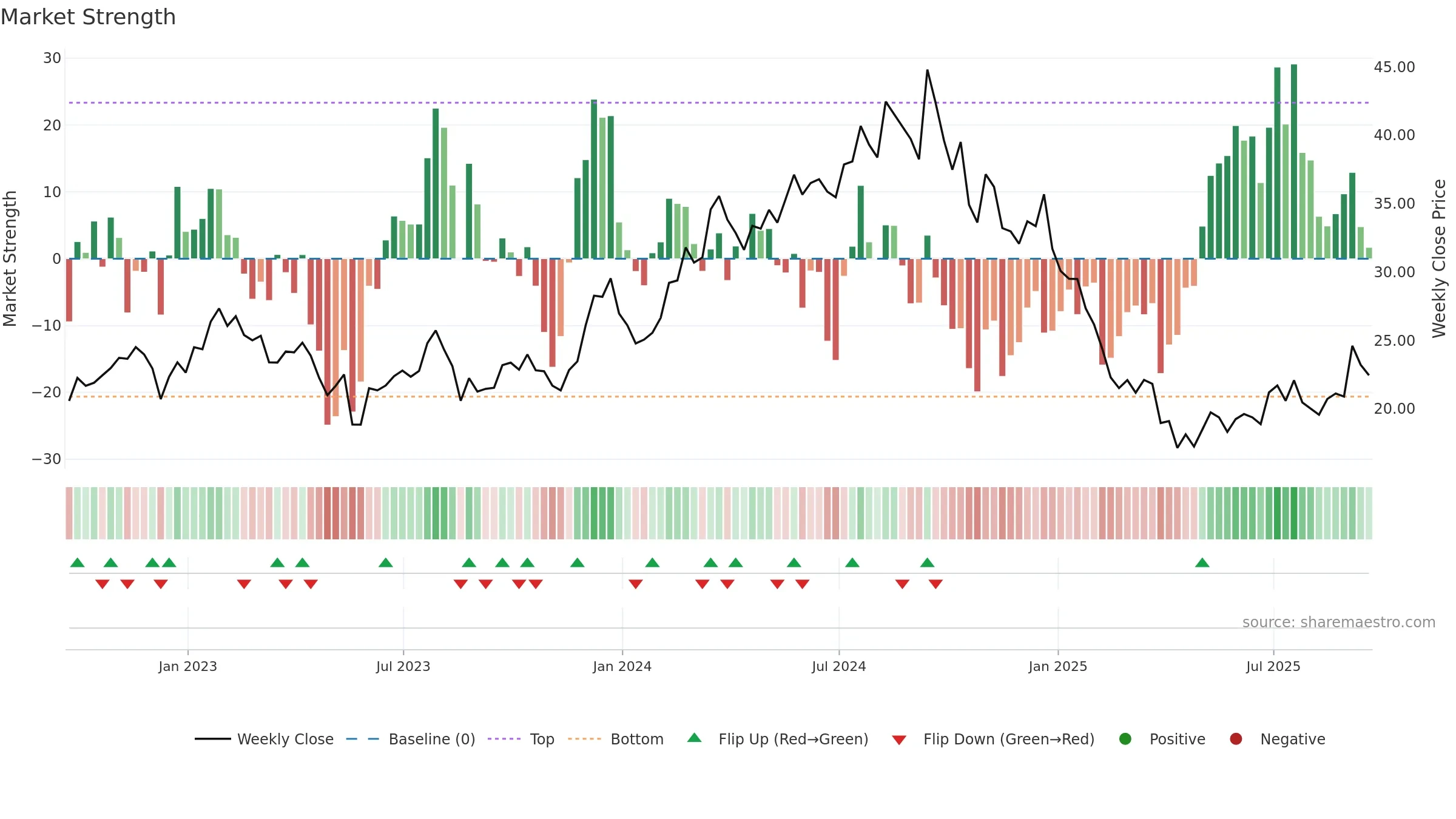Click the orange dotted Bottom line legend sample

pyautogui.click(x=584, y=739)
